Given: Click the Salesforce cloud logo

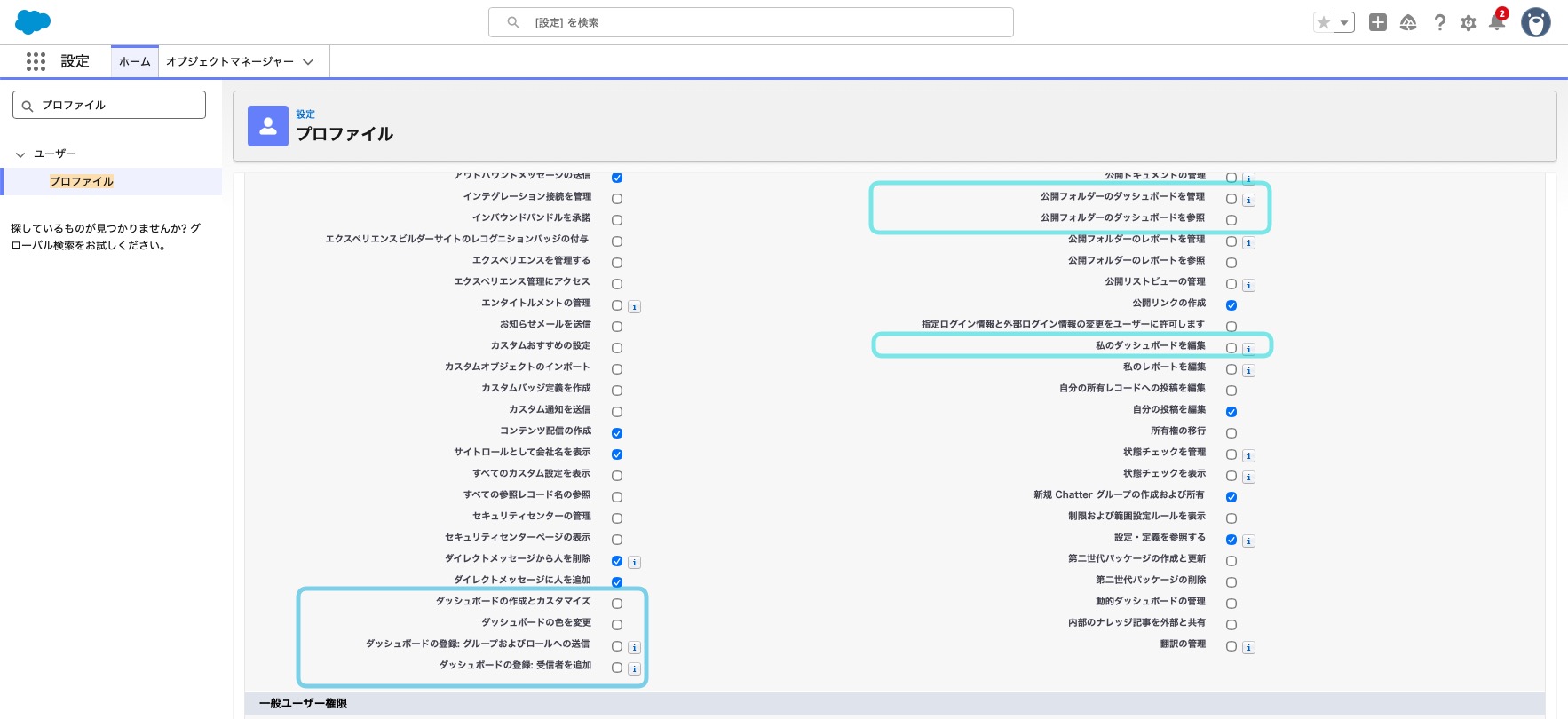Looking at the screenshot, I should click(x=33, y=22).
